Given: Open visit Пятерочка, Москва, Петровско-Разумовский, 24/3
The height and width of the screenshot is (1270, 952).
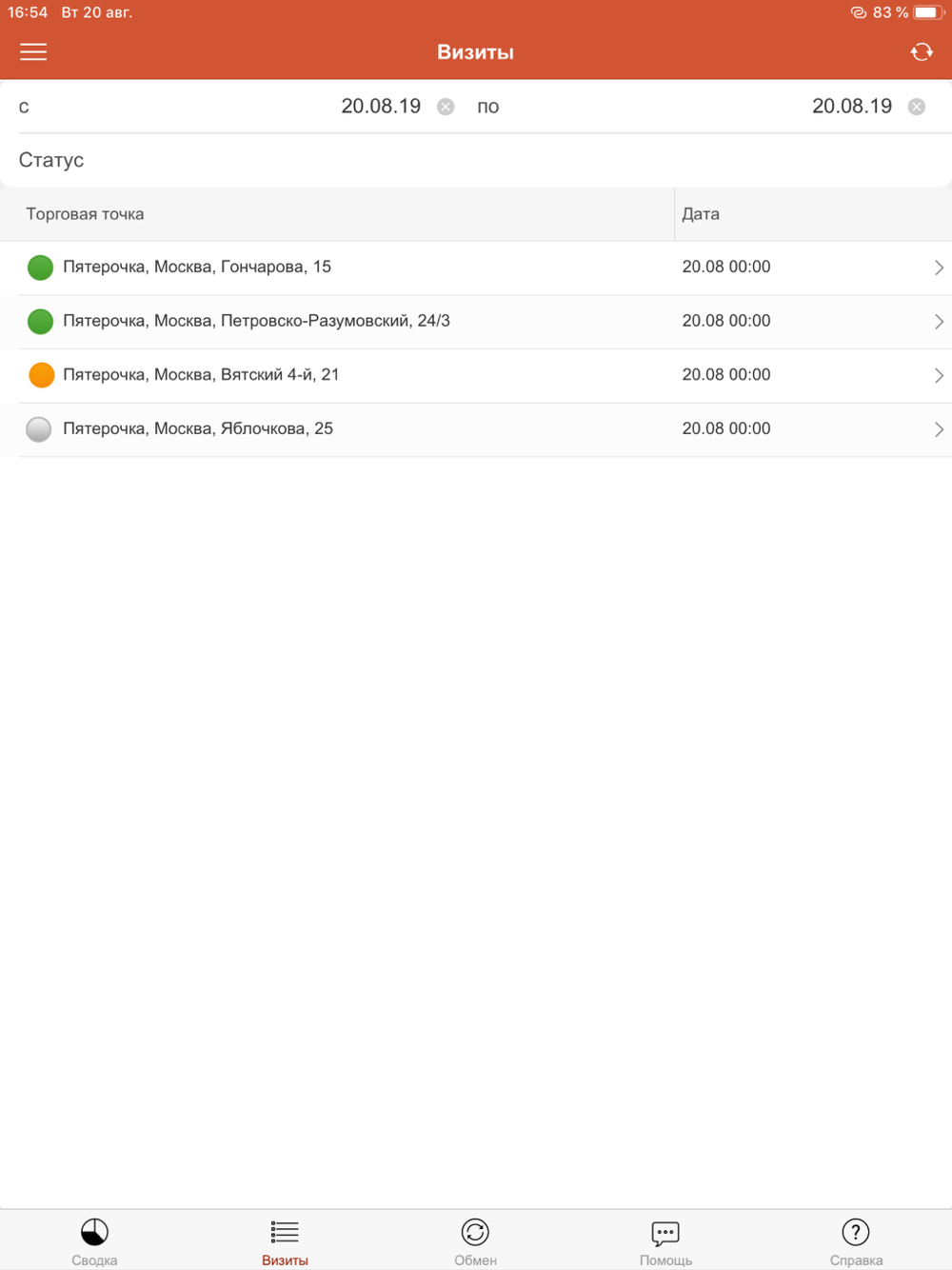Looking at the screenshot, I should coord(476,322).
